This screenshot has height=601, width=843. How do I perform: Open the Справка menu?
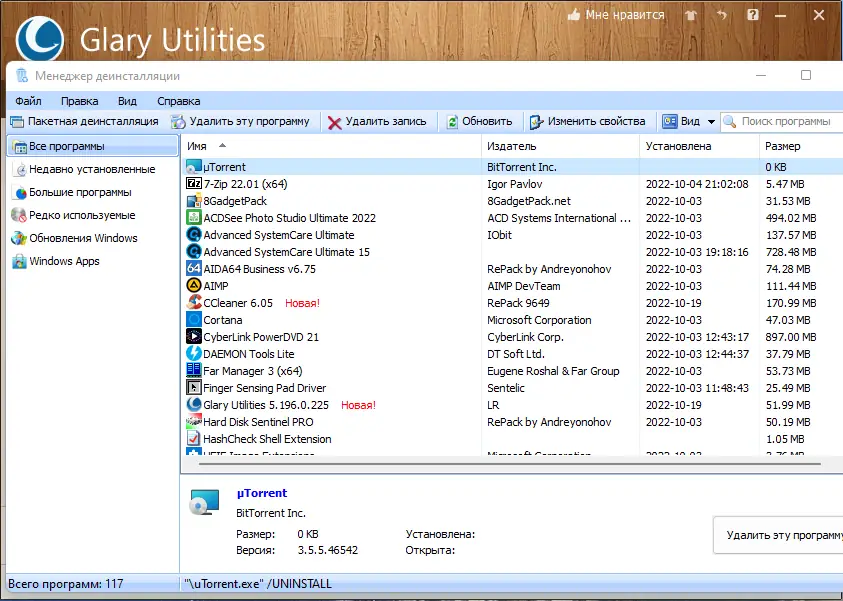coord(178,101)
